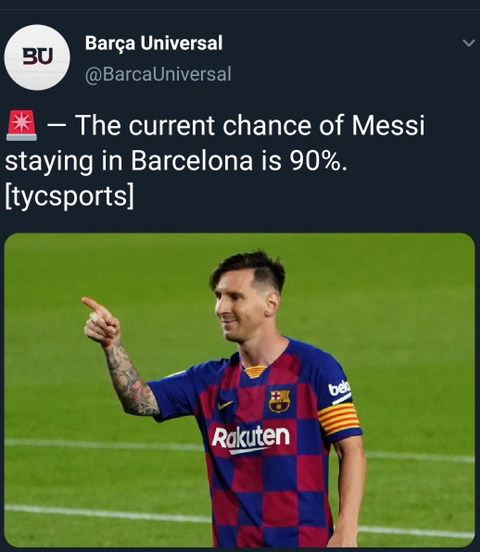Open the attached football photo
The image size is (480, 552).
pyautogui.click(x=239, y=390)
